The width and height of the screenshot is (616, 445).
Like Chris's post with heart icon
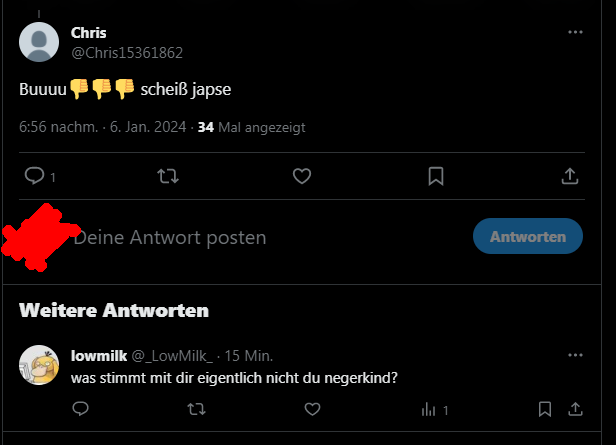point(302,176)
